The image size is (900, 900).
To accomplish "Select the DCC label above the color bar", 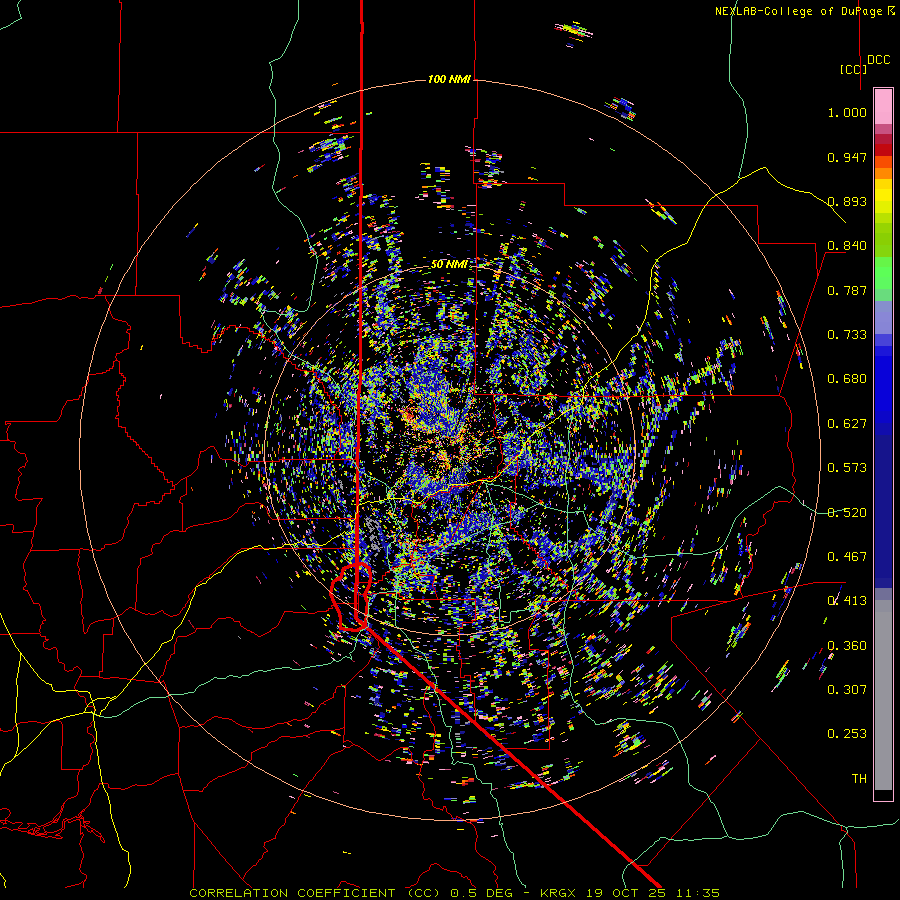I will click(x=878, y=60).
